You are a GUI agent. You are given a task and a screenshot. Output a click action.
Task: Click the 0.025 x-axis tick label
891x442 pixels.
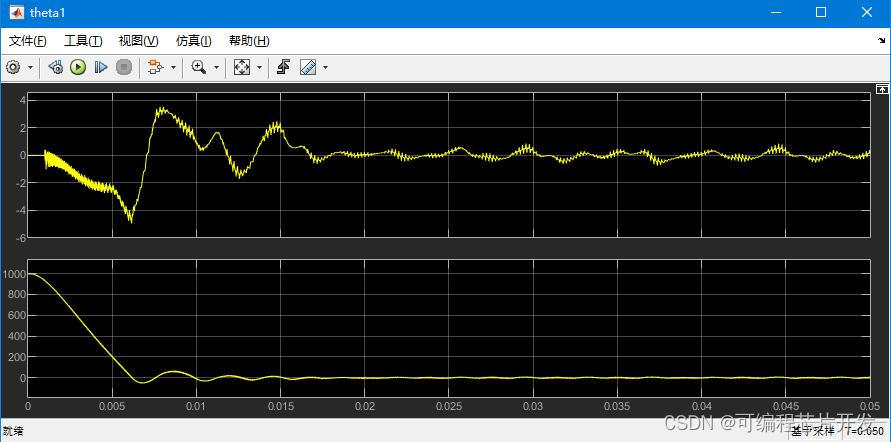click(x=449, y=407)
